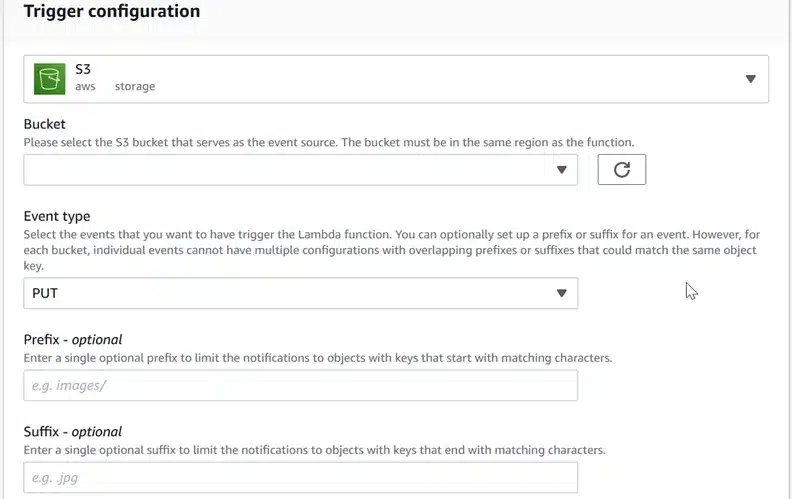This screenshot has width=792, height=499.
Task: Select the storage tag under S3
Action: [135, 86]
